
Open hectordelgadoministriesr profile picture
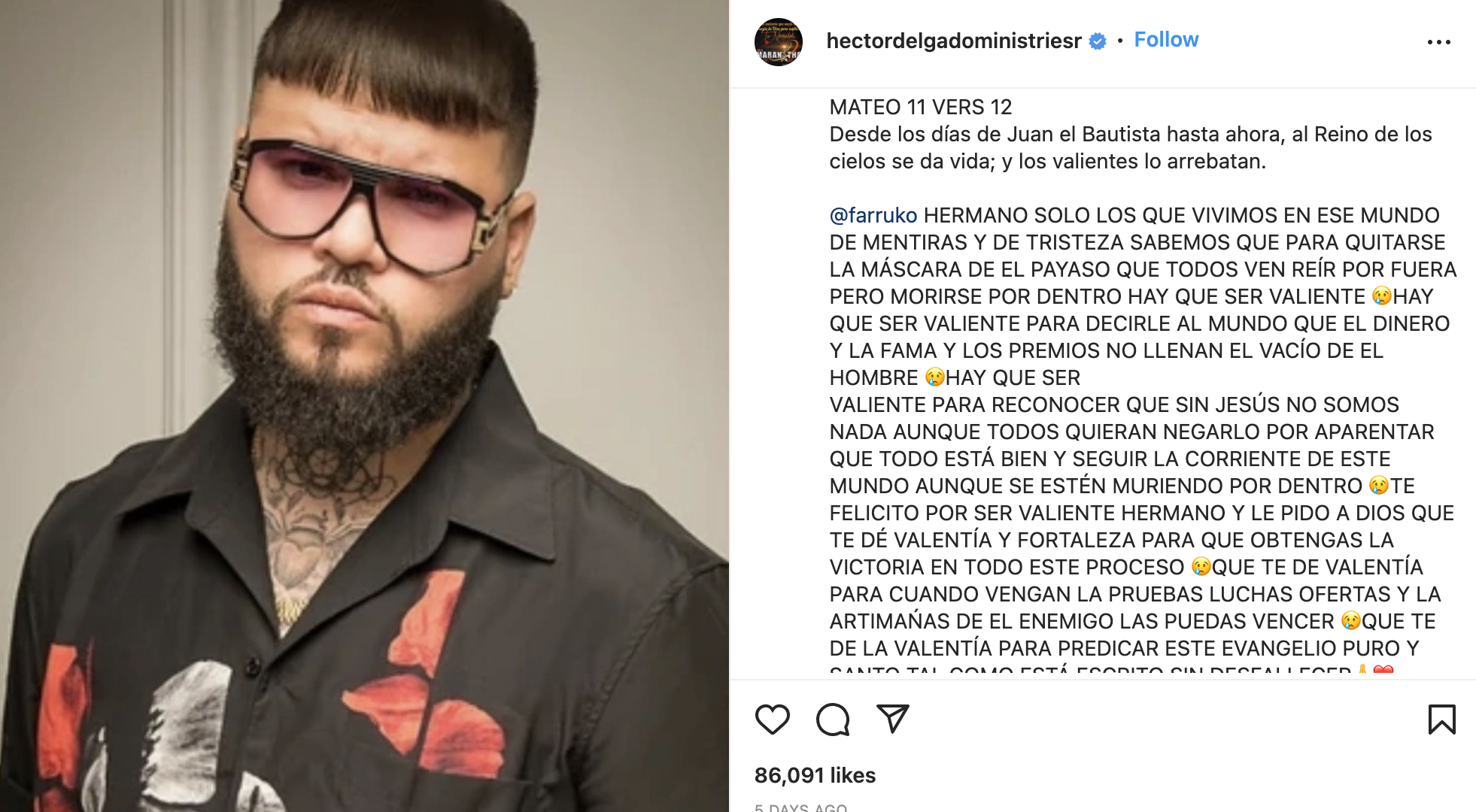(x=779, y=42)
